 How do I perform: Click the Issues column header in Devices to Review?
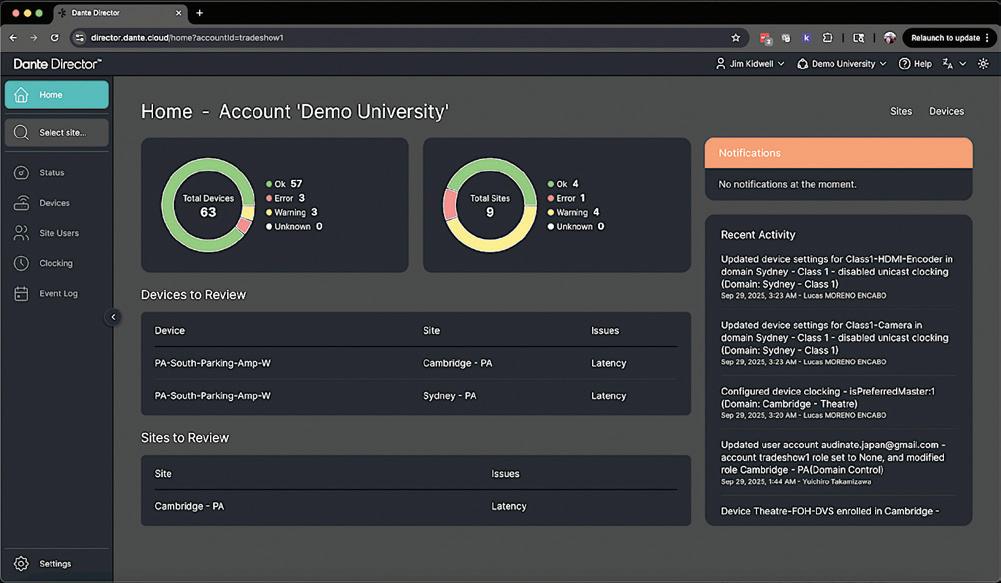(x=605, y=330)
